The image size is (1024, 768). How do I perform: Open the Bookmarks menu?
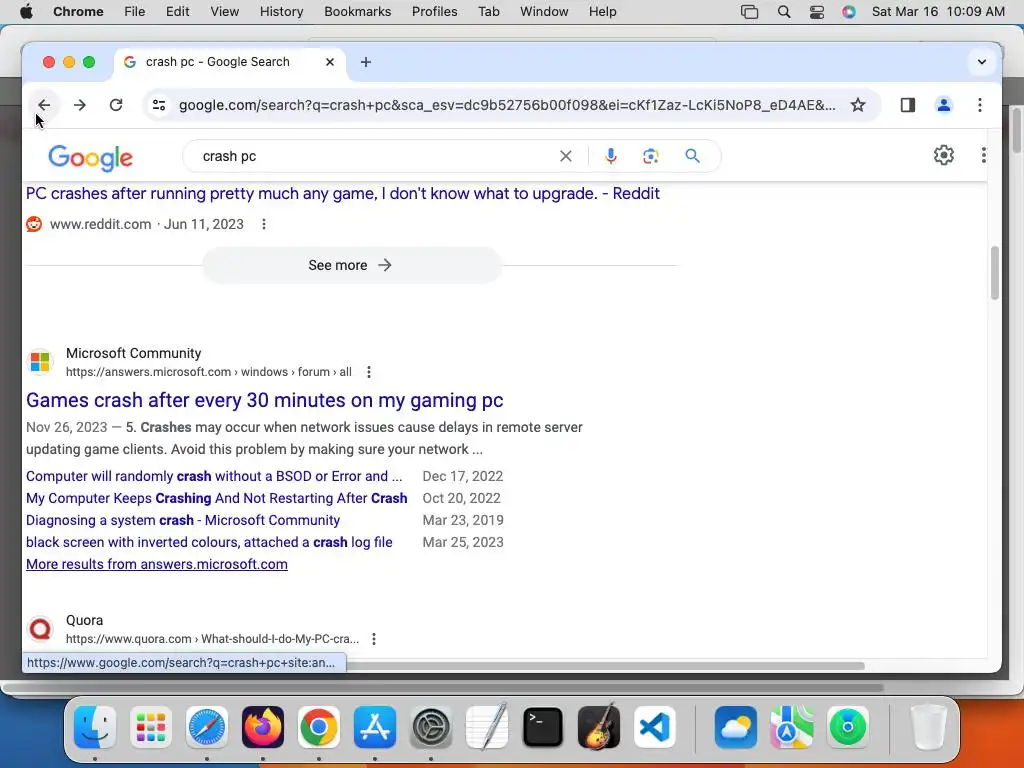tap(357, 12)
